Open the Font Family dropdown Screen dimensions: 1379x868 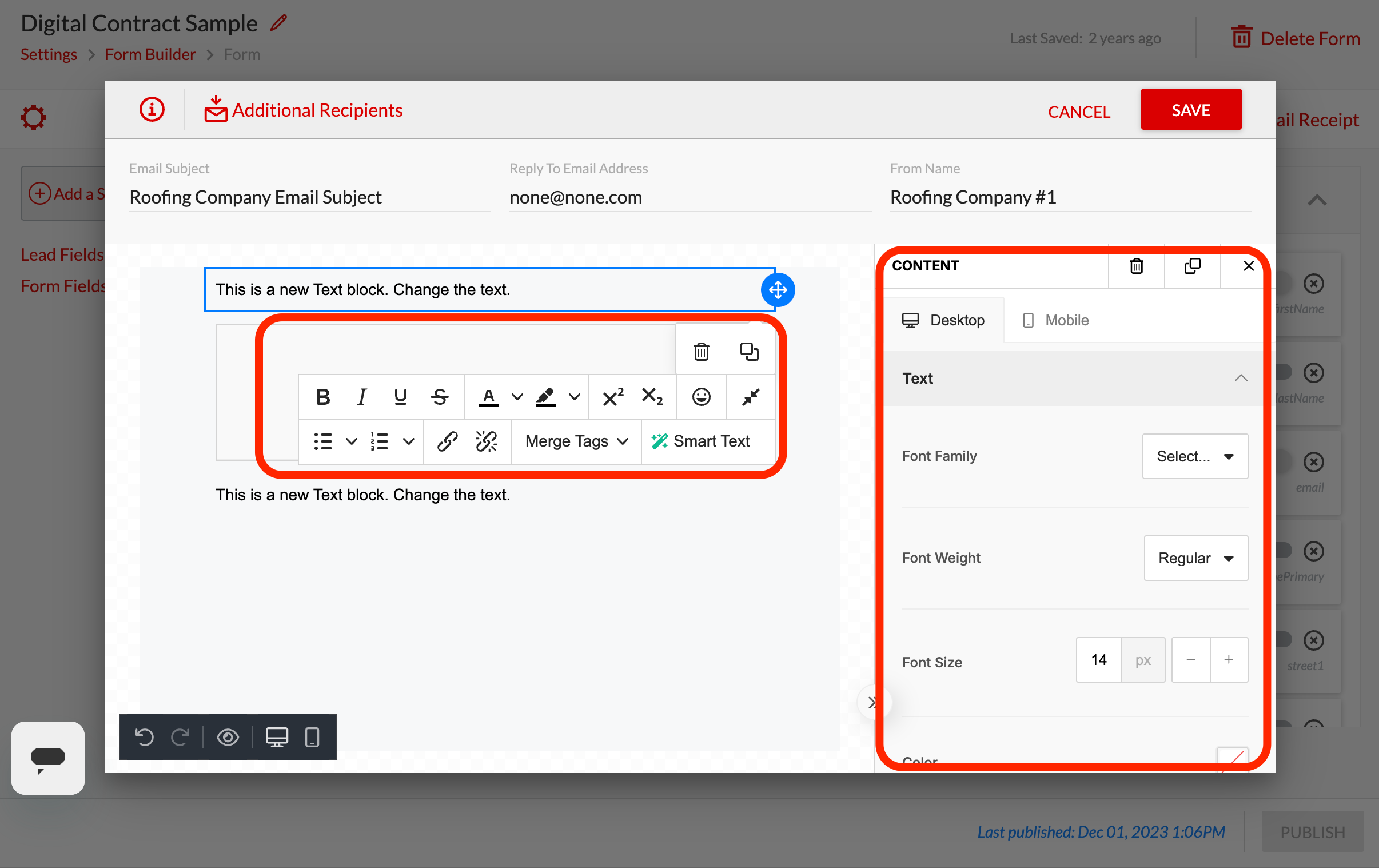coord(1194,456)
